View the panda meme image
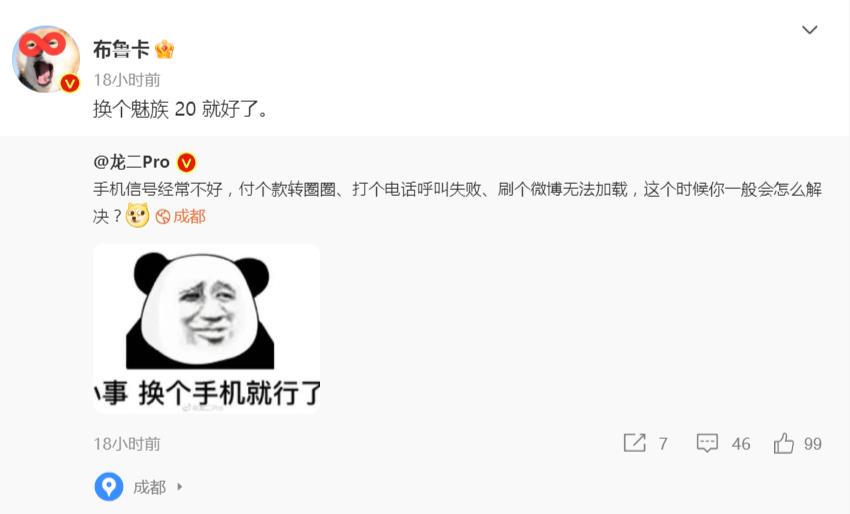850x514 pixels. [207, 329]
